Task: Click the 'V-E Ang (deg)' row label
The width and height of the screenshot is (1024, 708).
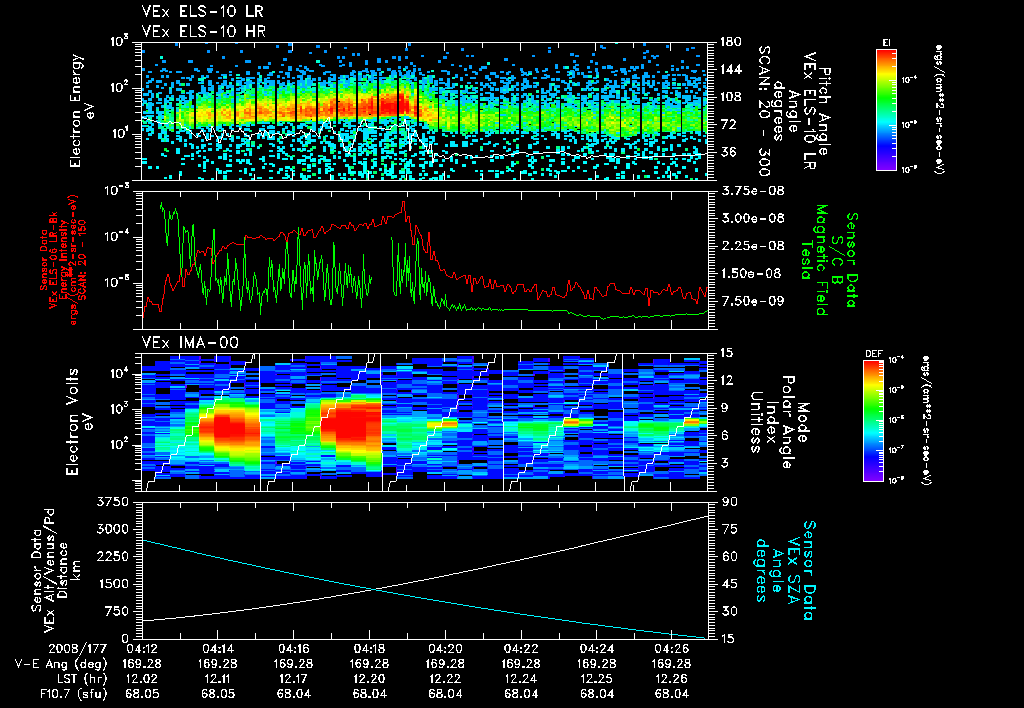Action: [x=60, y=664]
